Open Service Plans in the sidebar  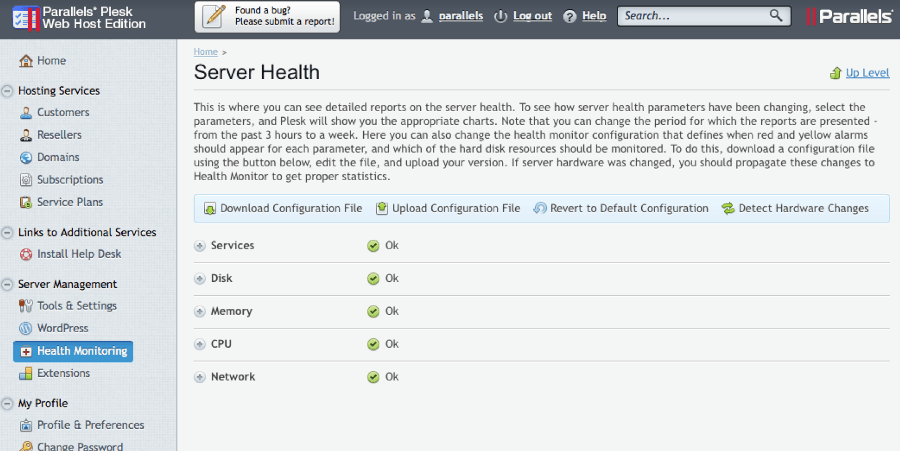pos(70,202)
